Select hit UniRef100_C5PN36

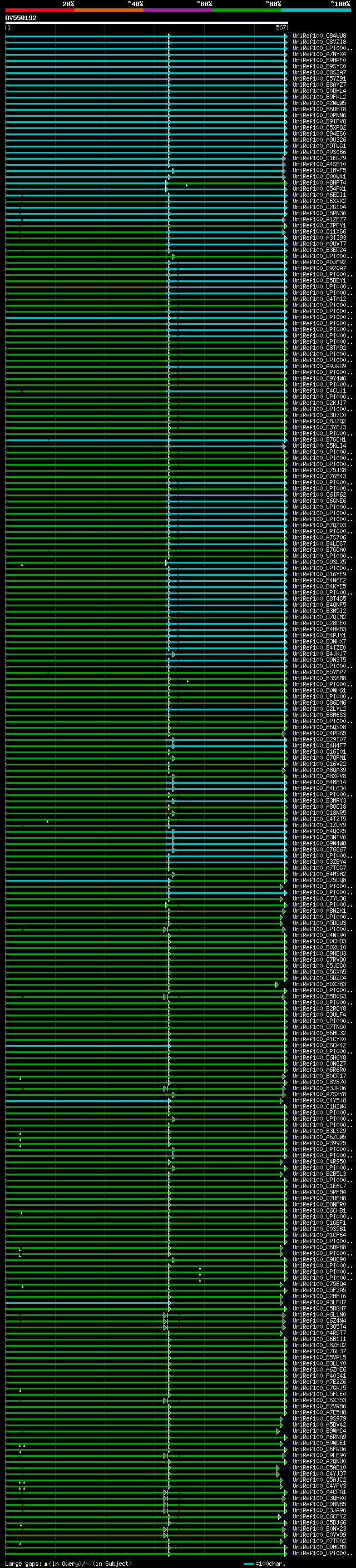click(319, 213)
